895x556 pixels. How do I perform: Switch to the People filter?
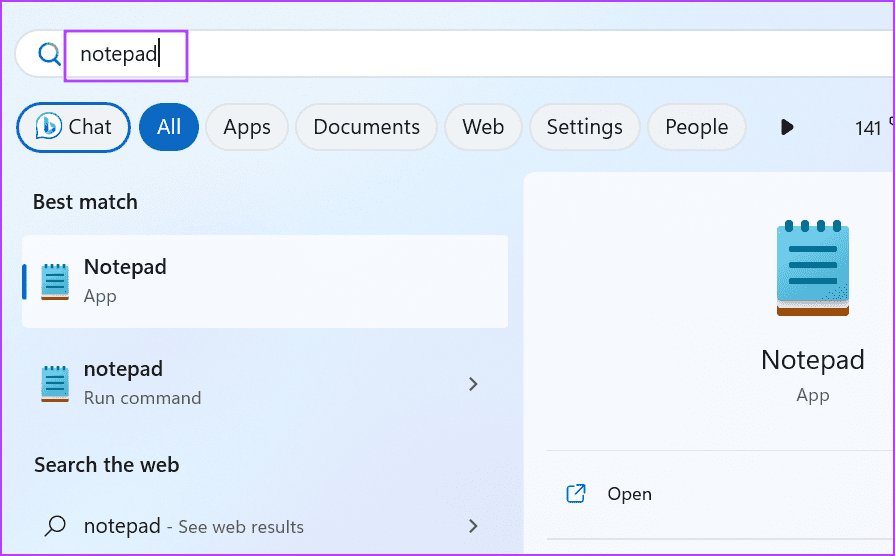pyautogui.click(x=696, y=127)
